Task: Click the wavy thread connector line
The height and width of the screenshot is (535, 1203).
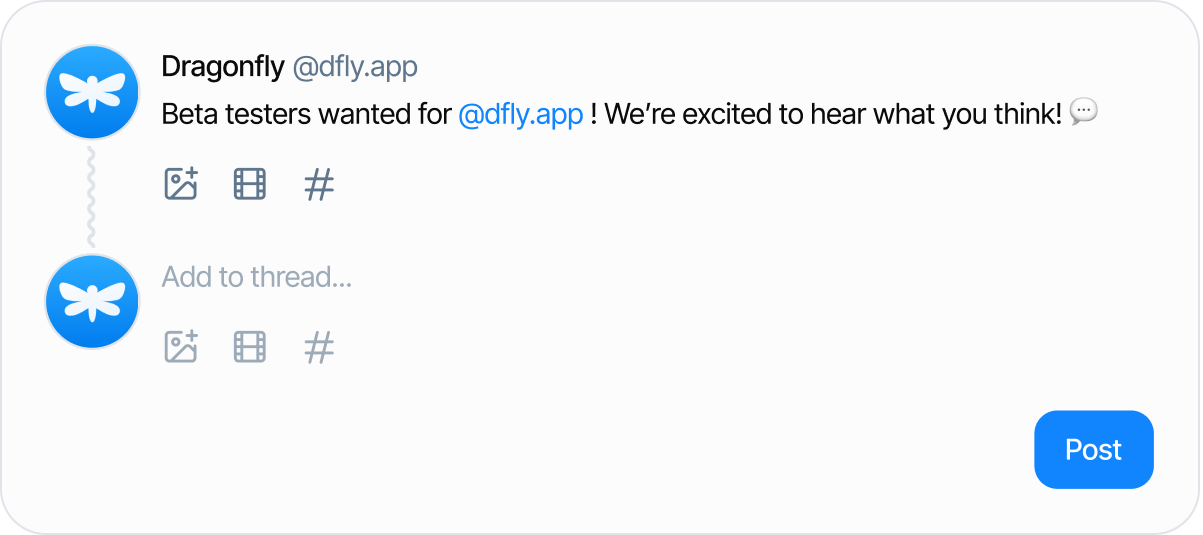Action: tap(91, 197)
